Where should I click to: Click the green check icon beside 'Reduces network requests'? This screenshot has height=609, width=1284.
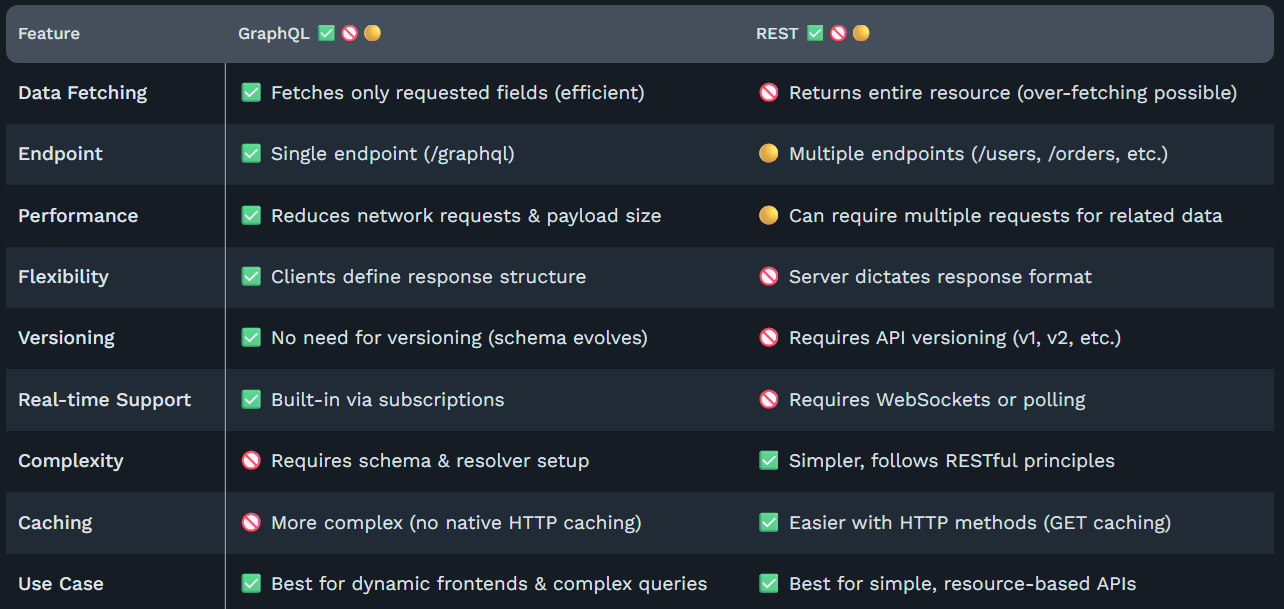(251, 216)
